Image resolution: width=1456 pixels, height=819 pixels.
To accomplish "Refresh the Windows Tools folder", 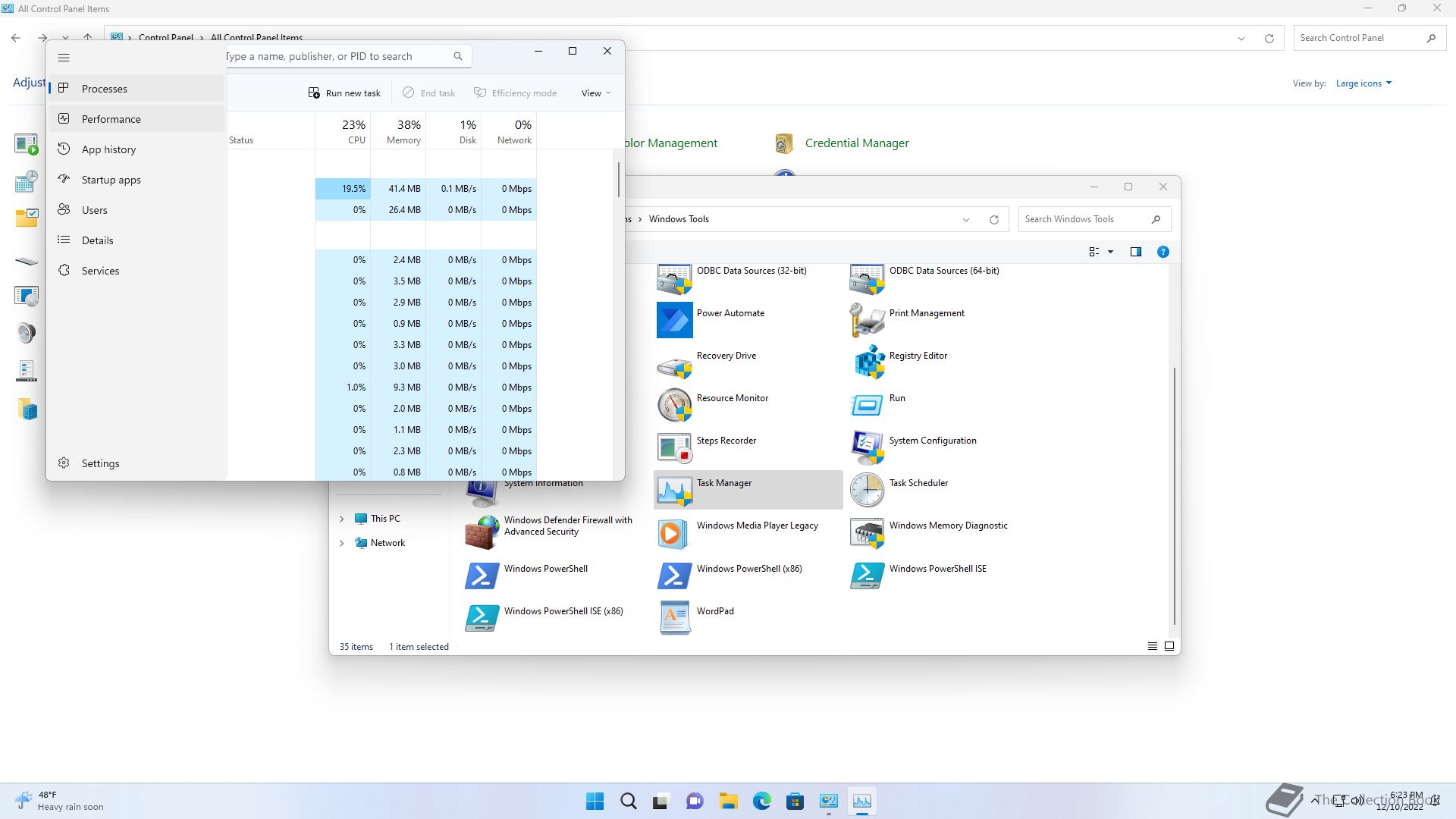I will [993, 220].
